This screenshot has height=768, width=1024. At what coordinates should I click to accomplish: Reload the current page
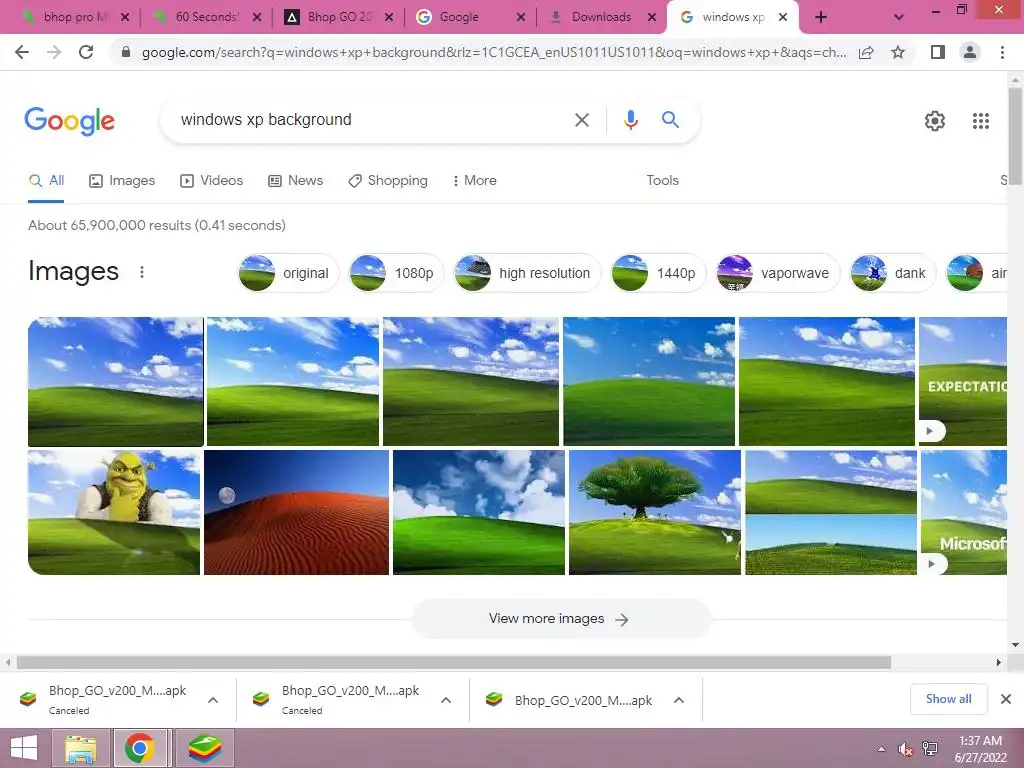(x=86, y=52)
